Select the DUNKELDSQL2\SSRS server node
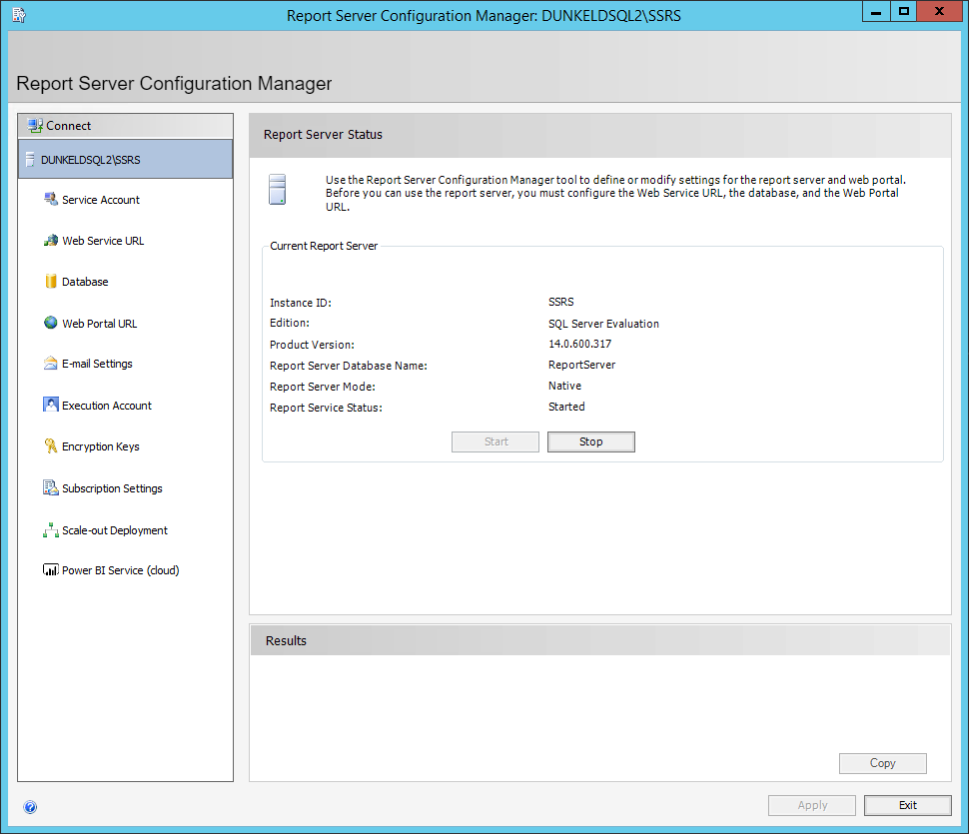This screenshot has height=834, width=969. tap(125, 159)
